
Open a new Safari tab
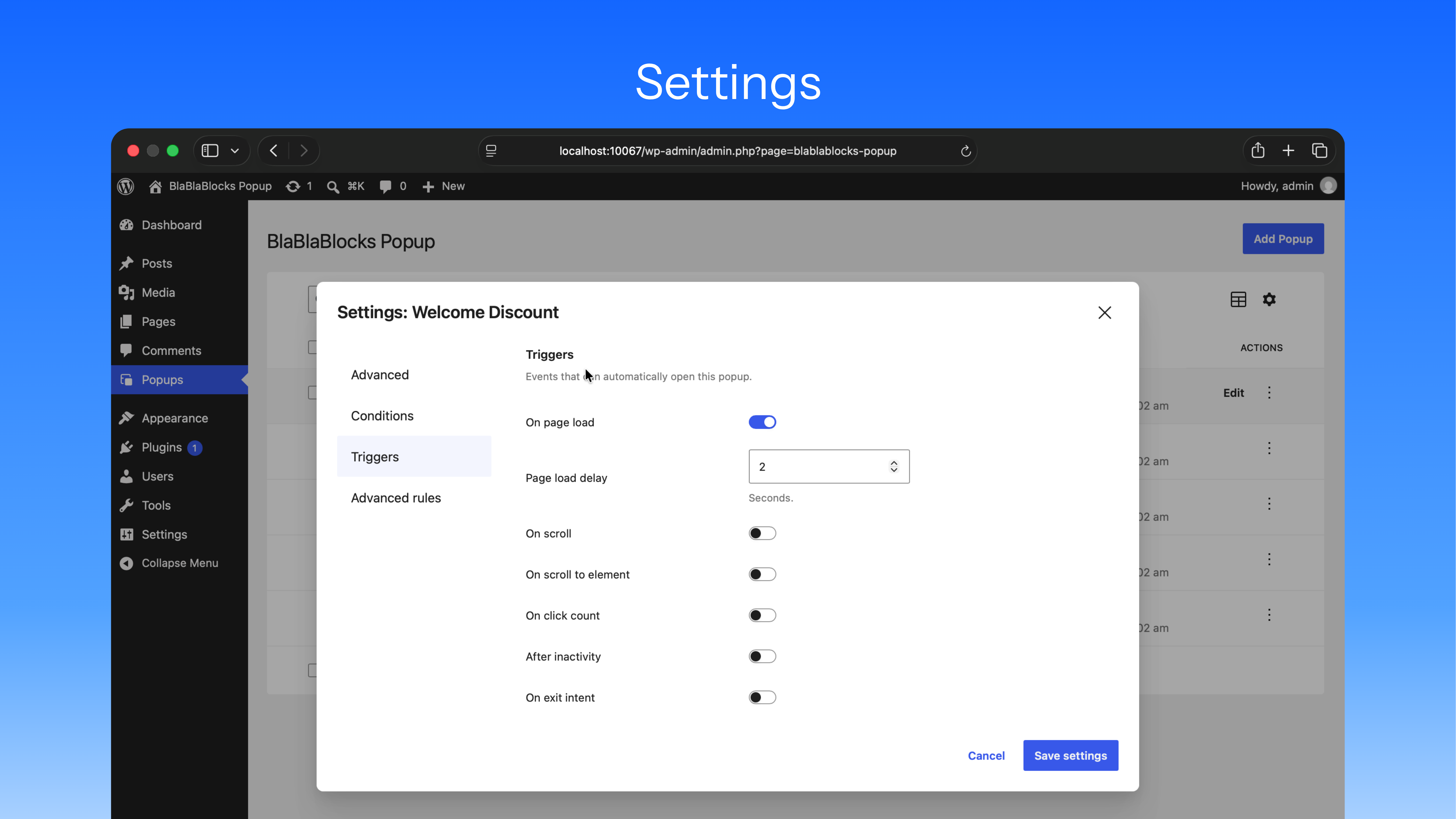[1288, 150]
